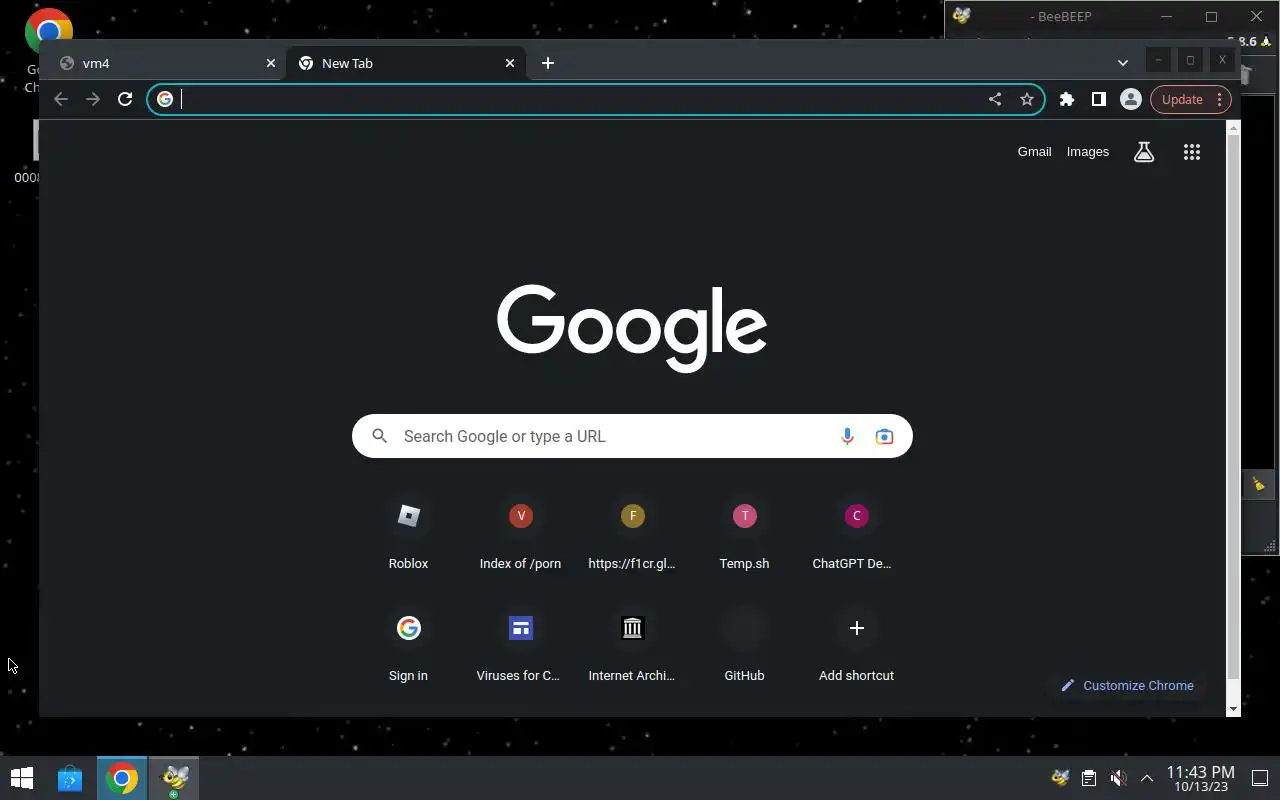1280x800 pixels.
Task: Click the Chrome forward arrow
Action: coord(93,99)
